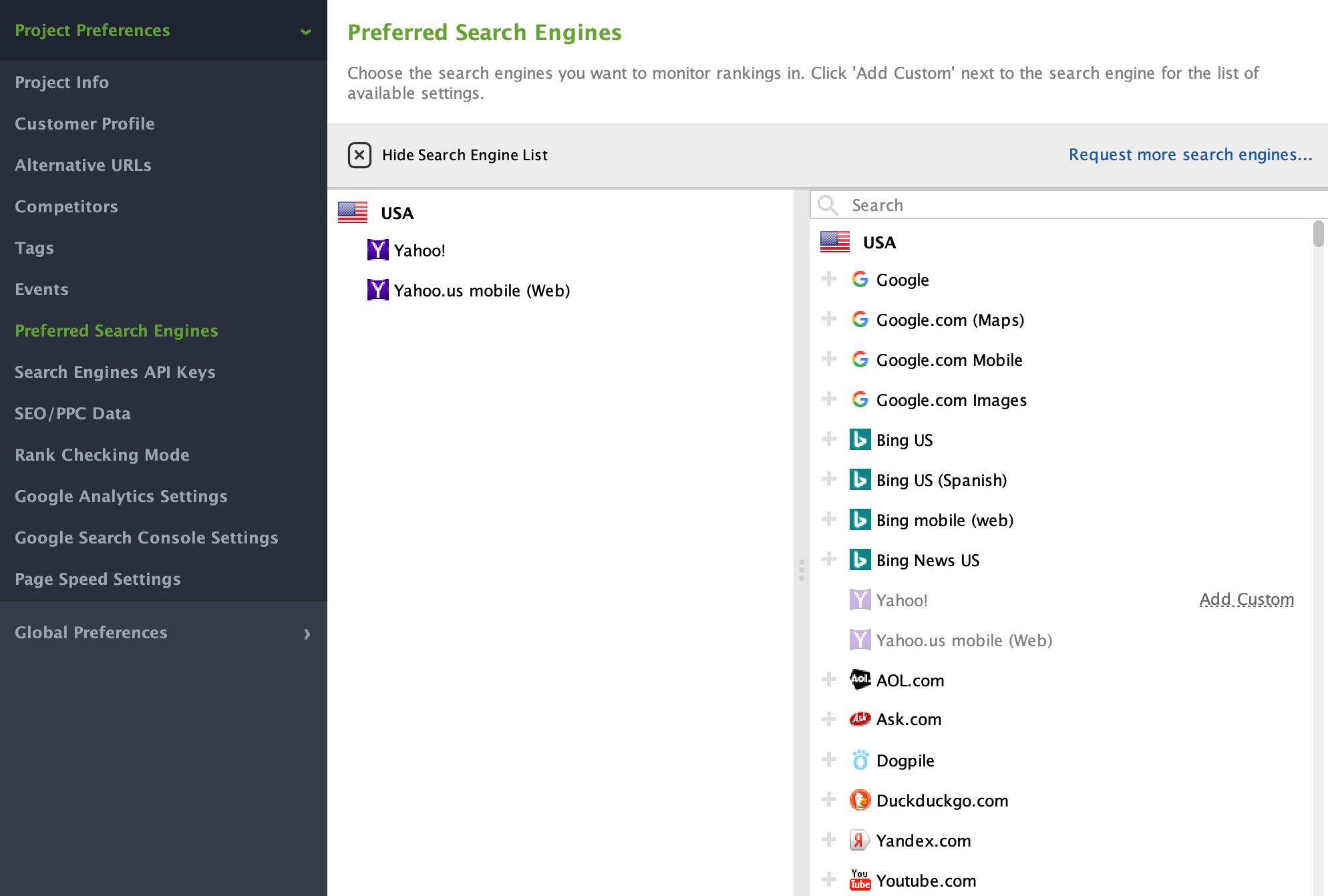Click the Yandex logo icon
Screen dimensions: 1328x896
click(860, 840)
